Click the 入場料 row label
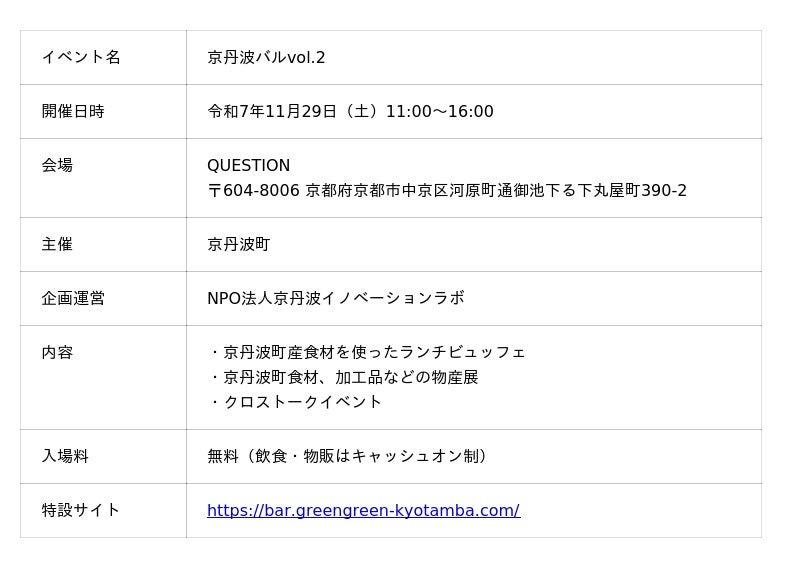Image resolution: width=800 pixels, height=568 pixels. (x=65, y=456)
